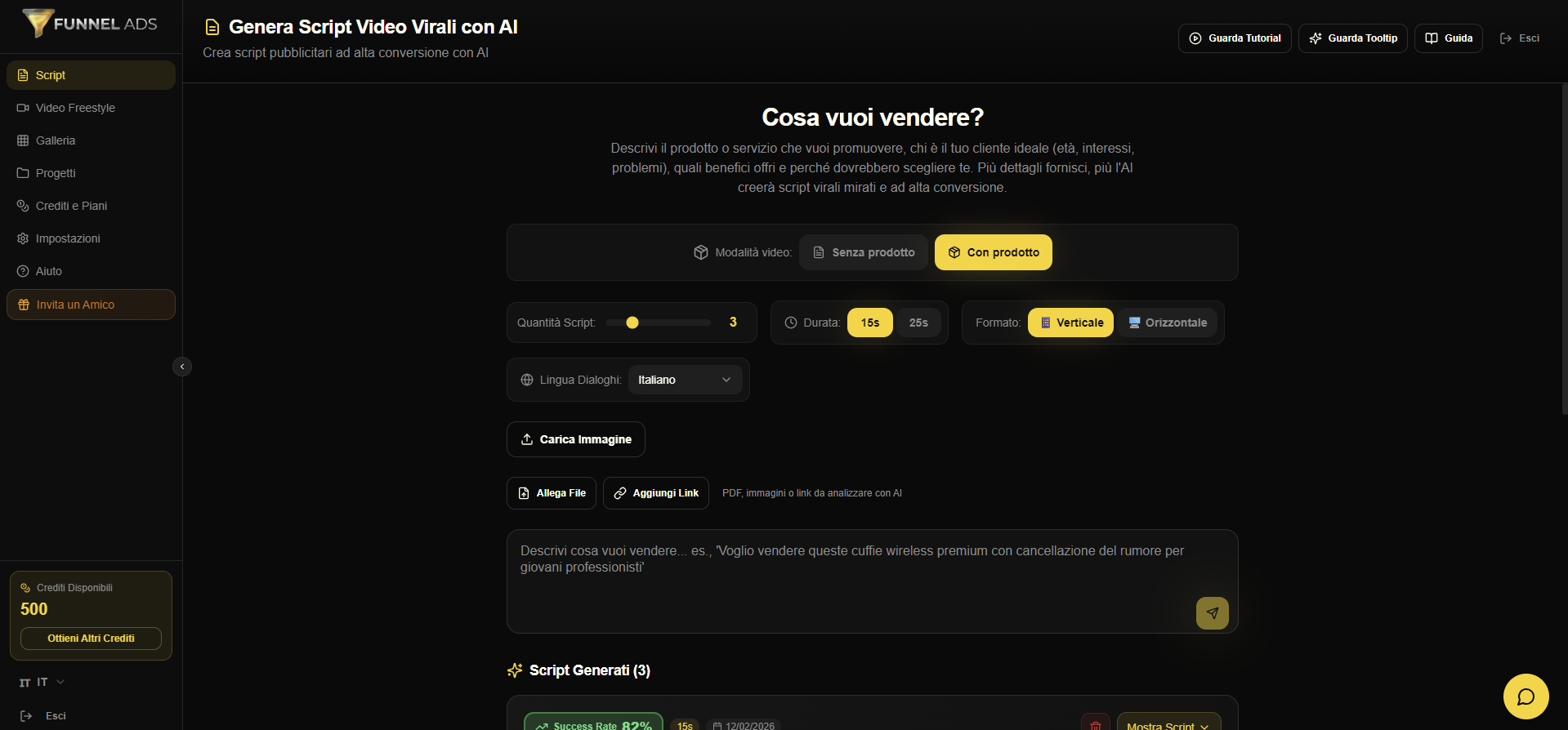The width and height of the screenshot is (1568, 730).
Task: Collapse the sidebar with the arrow
Action: click(x=182, y=367)
